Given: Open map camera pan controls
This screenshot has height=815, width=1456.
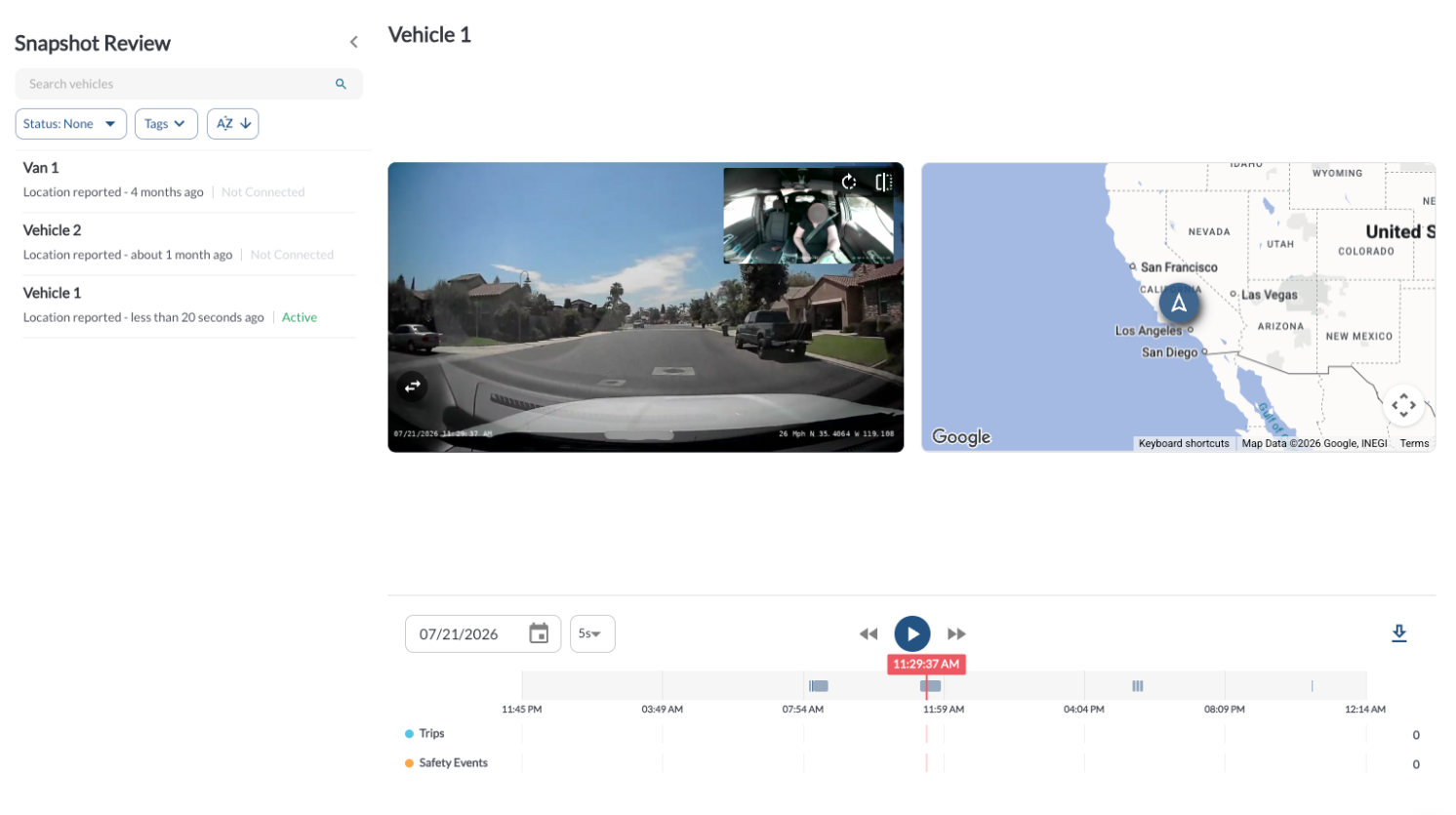Looking at the screenshot, I should pyautogui.click(x=1403, y=405).
